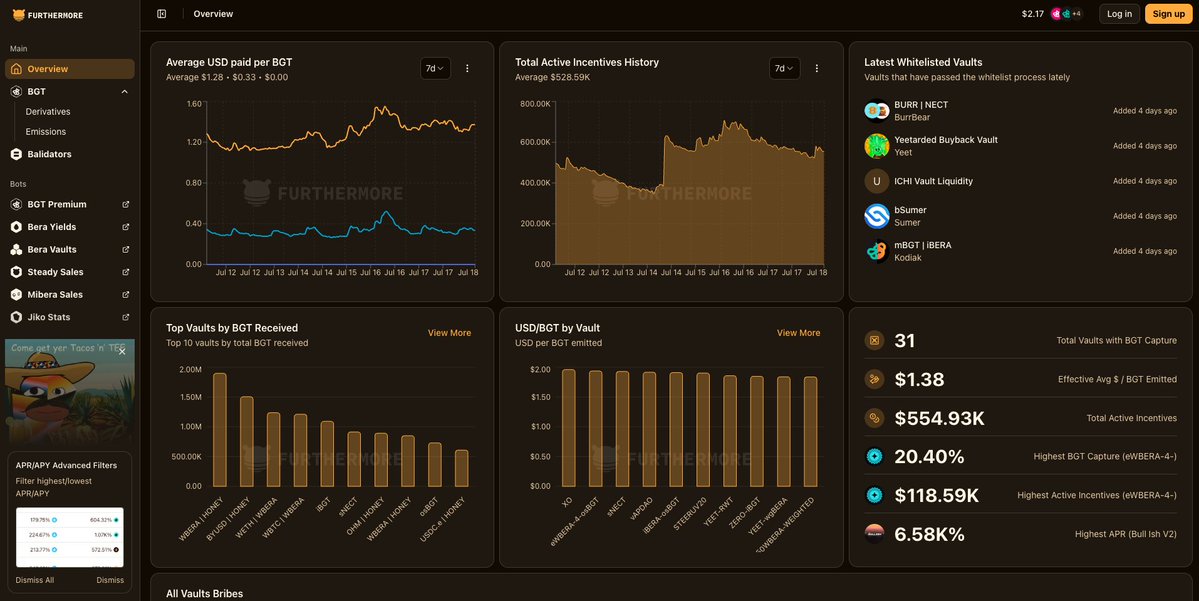The image size is (1199, 601).
Task: Click the APR/APY filters preview thumbnail
Action: pyautogui.click(x=70, y=537)
